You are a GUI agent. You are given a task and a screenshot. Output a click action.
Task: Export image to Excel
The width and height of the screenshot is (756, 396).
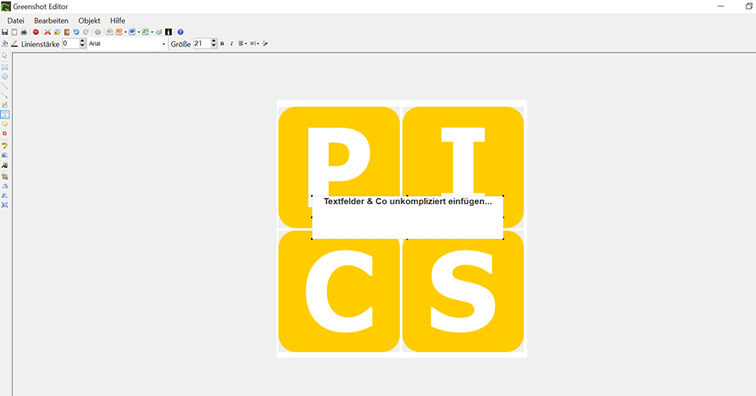coord(145,32)
